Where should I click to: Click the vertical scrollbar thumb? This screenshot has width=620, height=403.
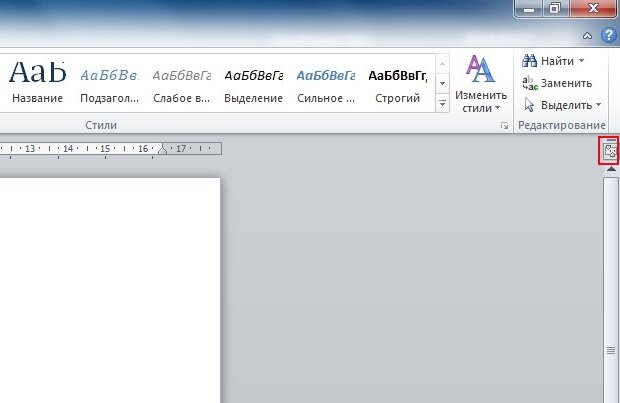coord(611,290)
